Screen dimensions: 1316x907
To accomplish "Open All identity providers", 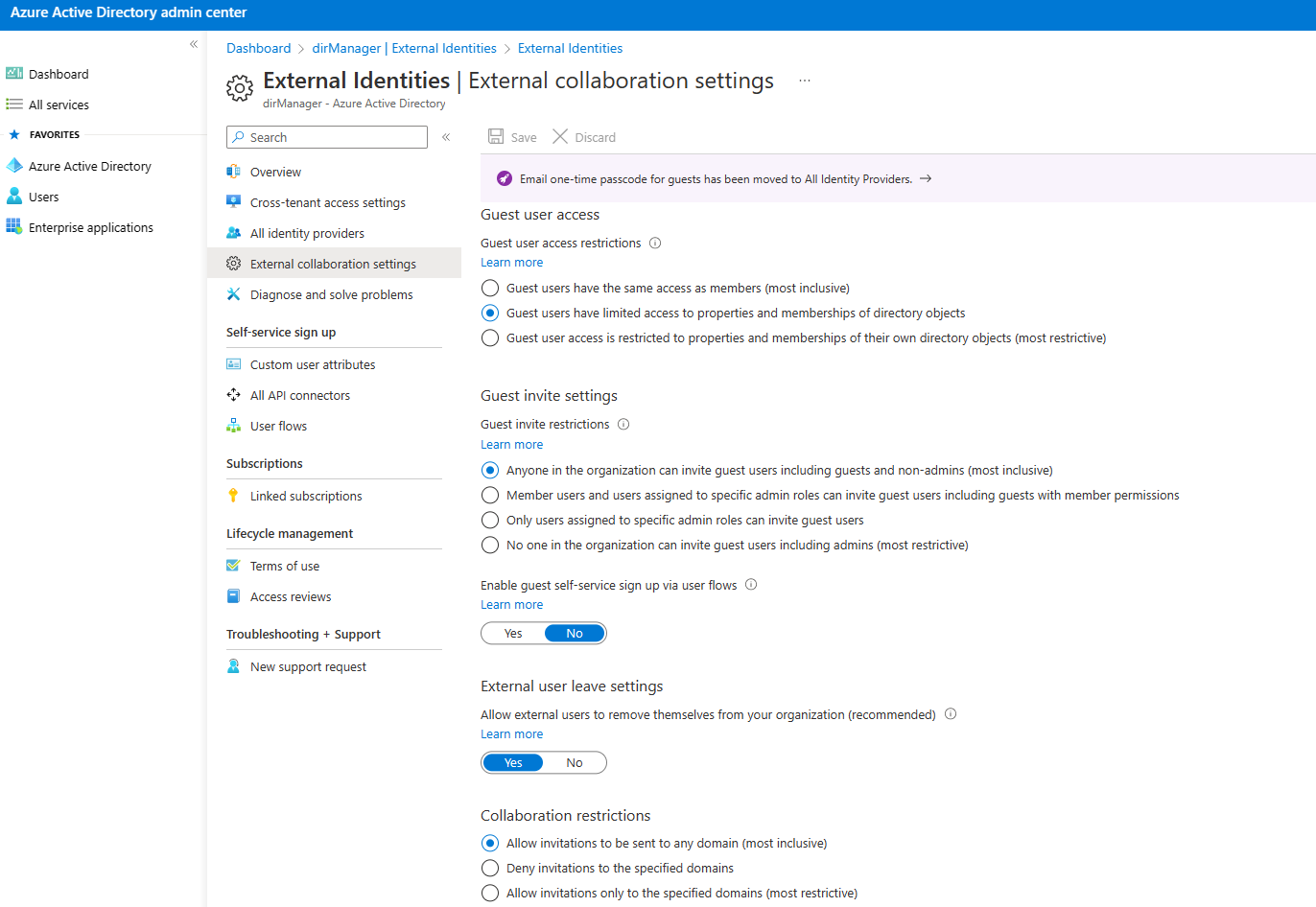I will click(306, 233).
